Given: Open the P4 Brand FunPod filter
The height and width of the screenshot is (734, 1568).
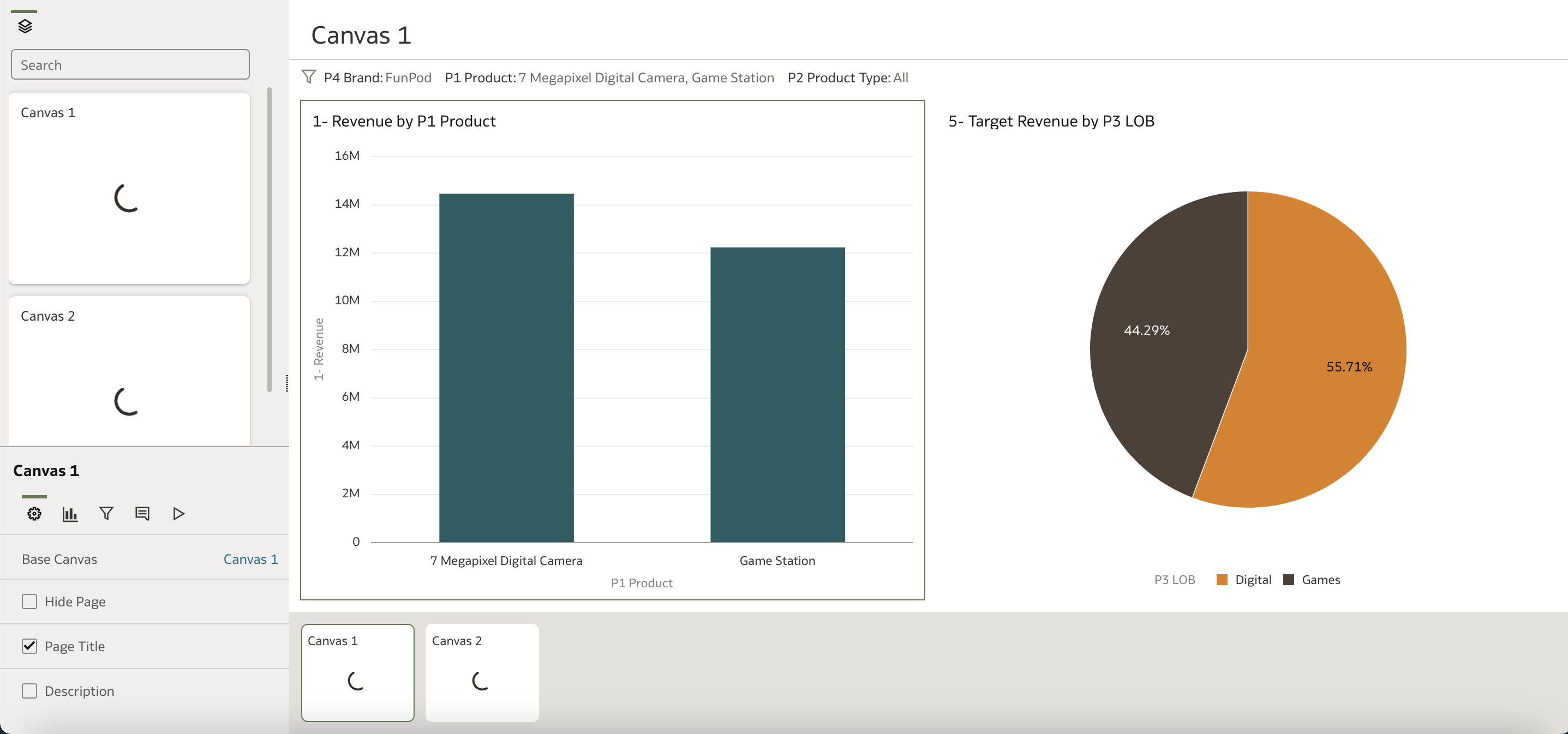Looking at the screenshot, I should (x=378, y=78).
